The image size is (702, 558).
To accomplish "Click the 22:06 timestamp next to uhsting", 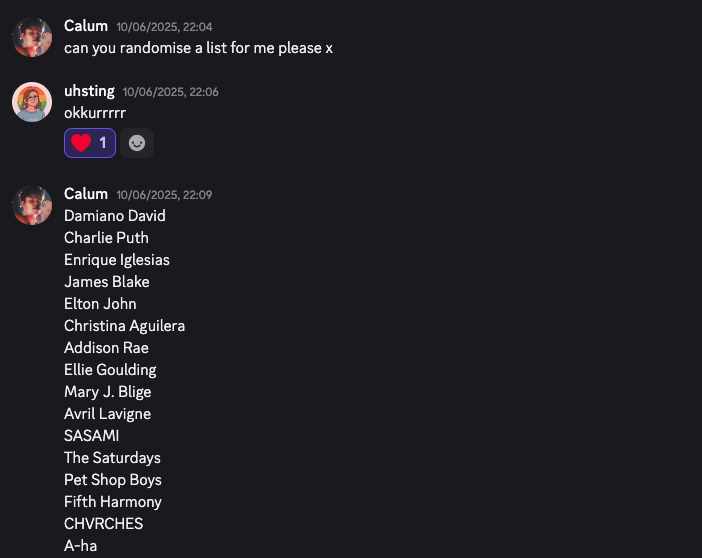I will pyautogui.click(x=171, y=92).
